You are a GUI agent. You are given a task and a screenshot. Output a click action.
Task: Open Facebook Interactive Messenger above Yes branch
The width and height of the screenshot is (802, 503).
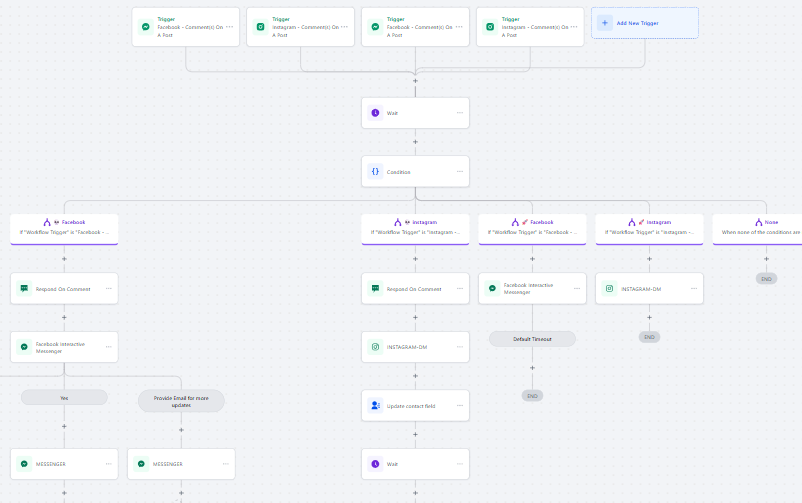(64, 347)
